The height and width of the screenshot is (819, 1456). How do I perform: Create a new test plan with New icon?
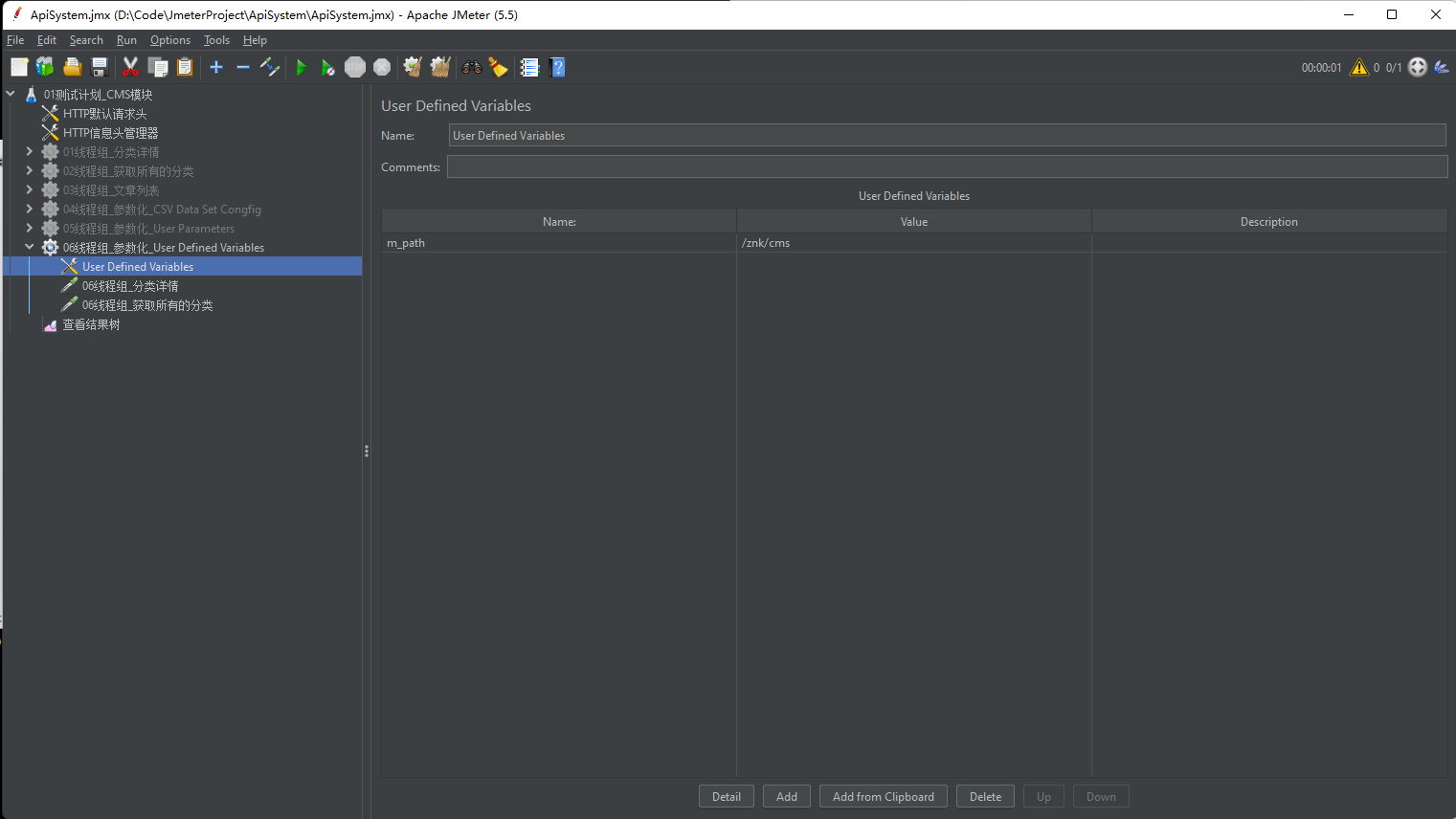[x=19, y=67]
